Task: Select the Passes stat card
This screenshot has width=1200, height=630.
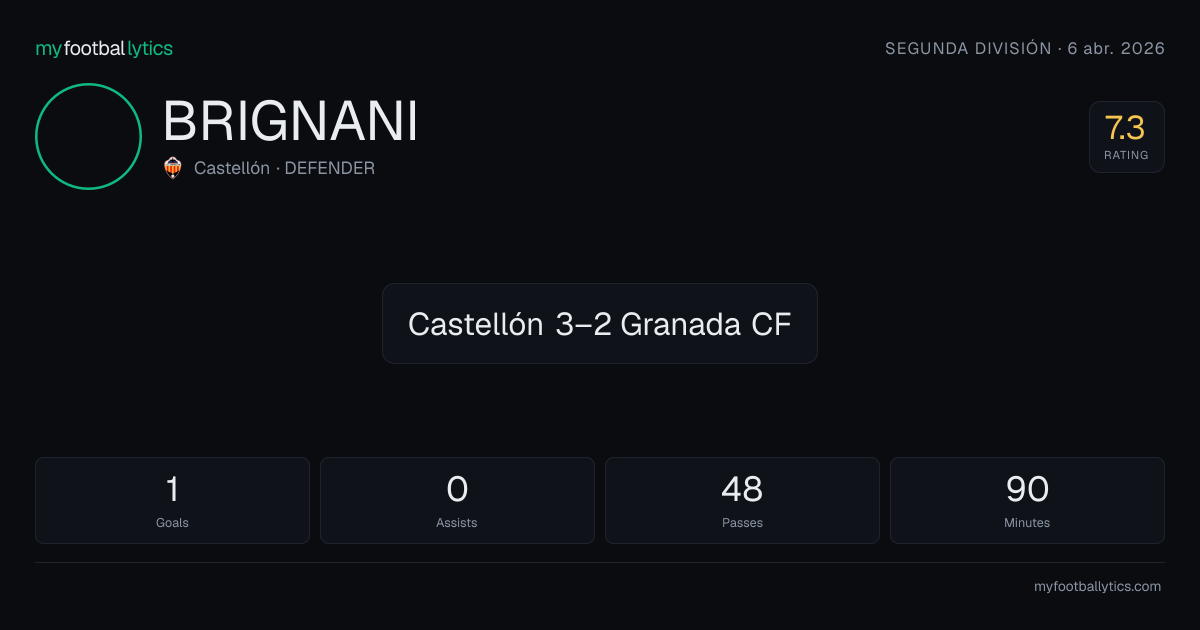Action: pyautogui.click(x=742, y=500)
